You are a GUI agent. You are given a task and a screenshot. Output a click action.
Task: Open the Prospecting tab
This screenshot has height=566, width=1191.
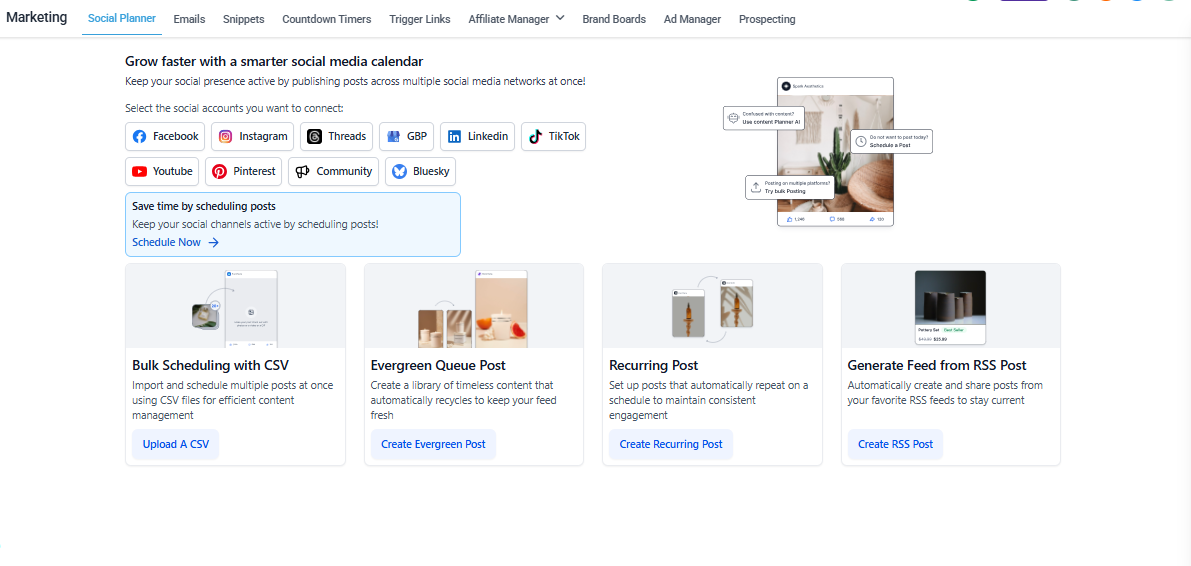767,20
